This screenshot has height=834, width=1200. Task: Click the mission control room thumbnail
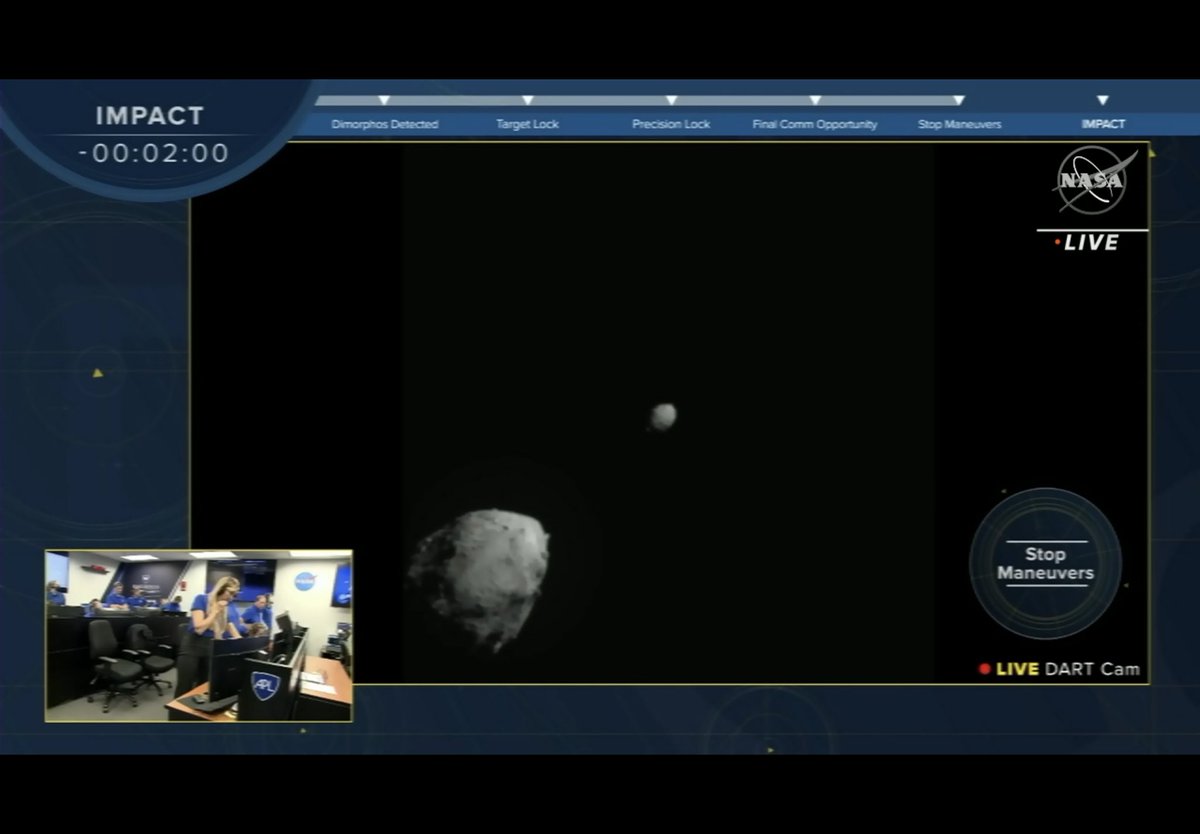[x=198, y=635]
